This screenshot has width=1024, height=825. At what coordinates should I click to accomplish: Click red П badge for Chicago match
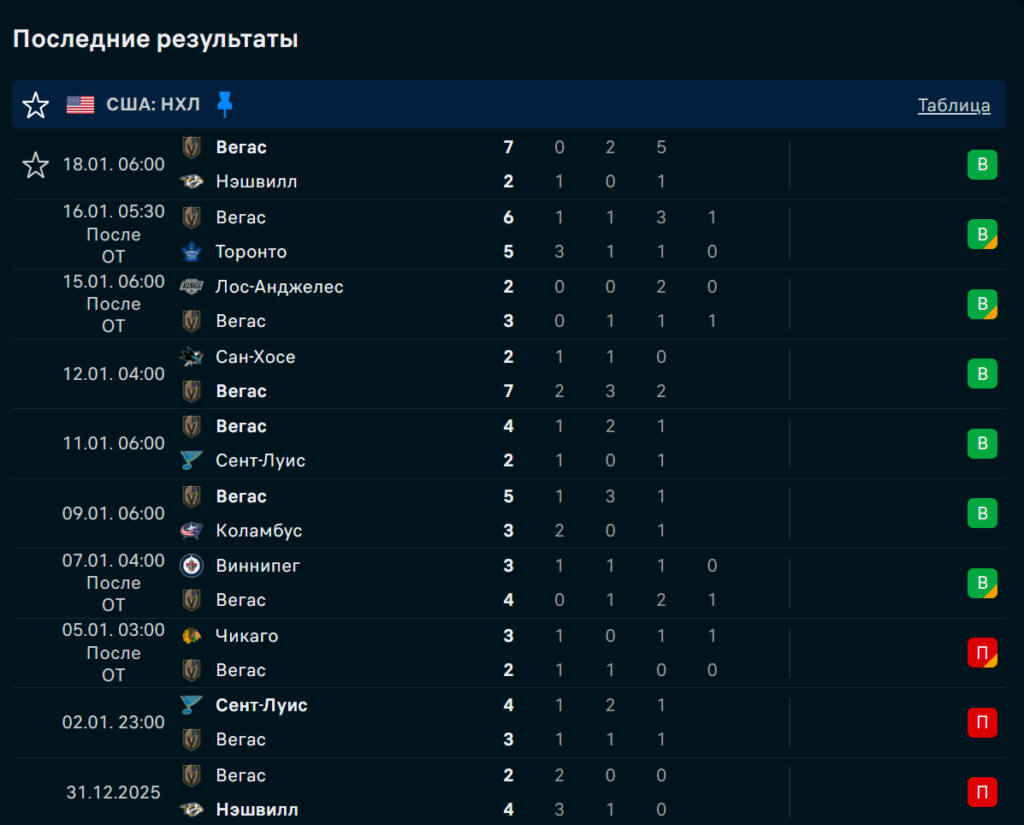click(982, 653)
